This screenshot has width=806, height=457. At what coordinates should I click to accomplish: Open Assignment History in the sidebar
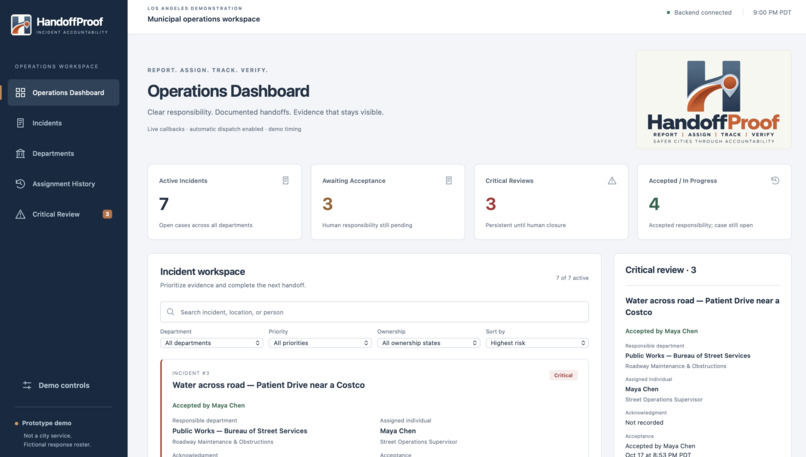(x=63, y=184)
